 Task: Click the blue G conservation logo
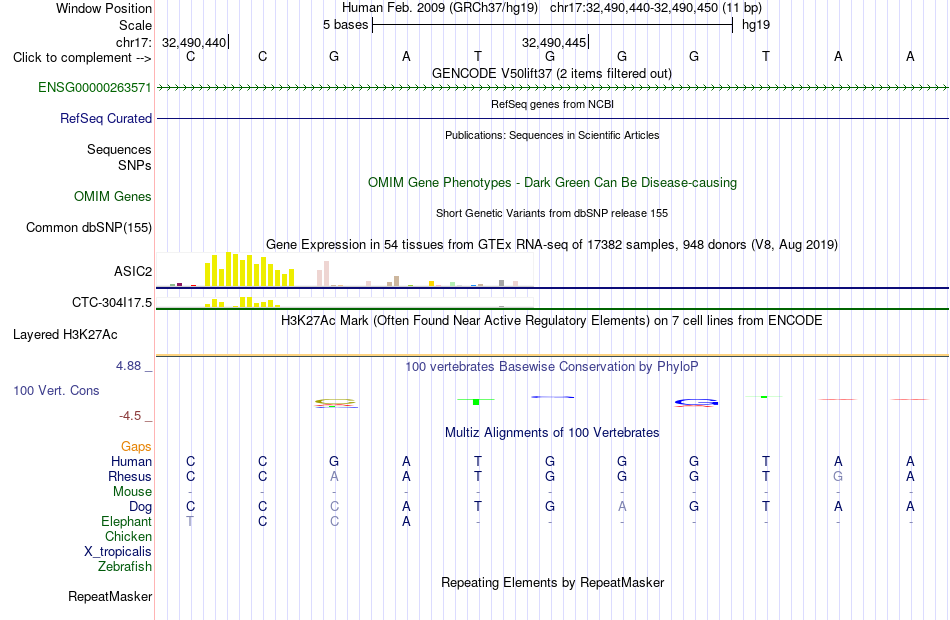[x=696, y=402]
